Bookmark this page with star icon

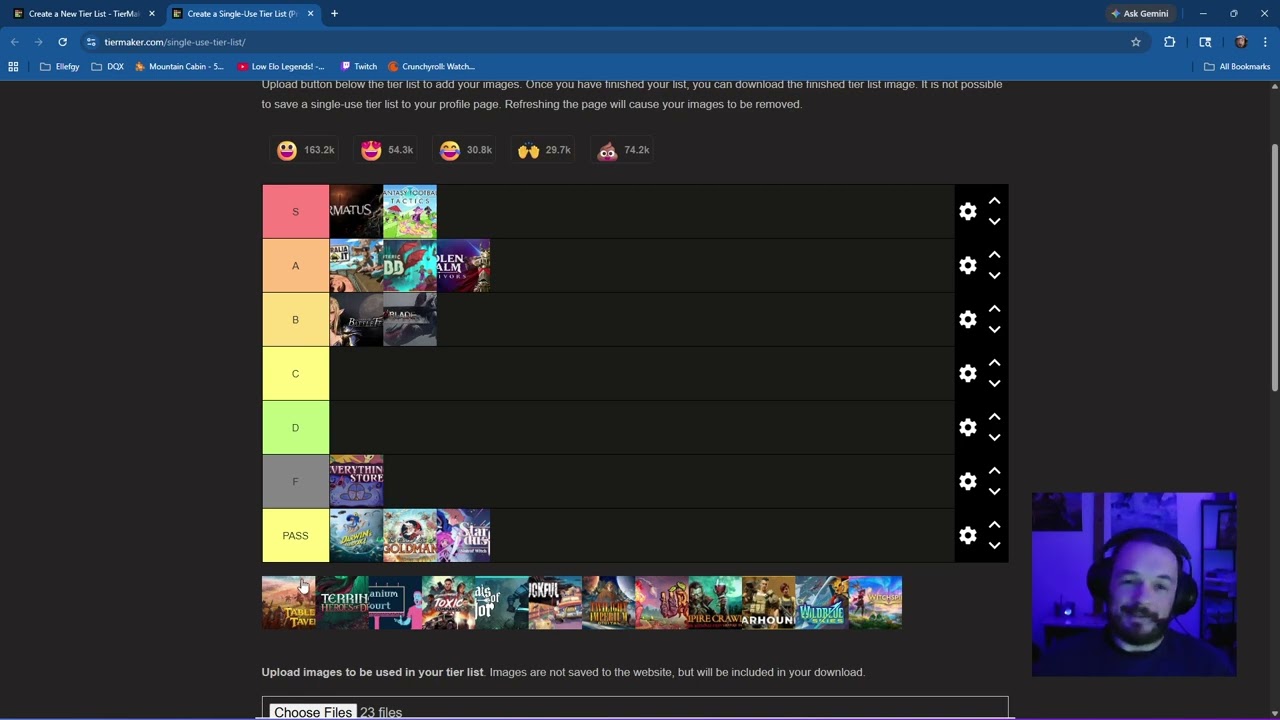point(1136,42)
